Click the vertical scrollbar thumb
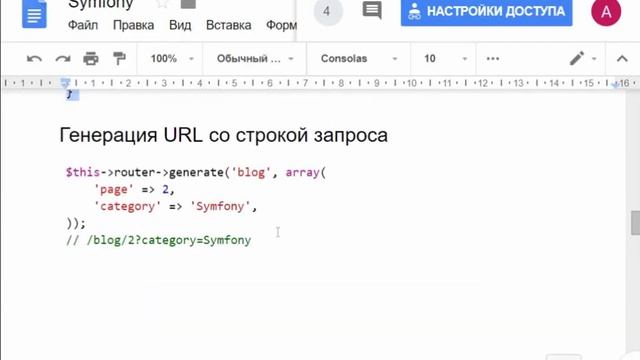640x360 pixels. (x=635, y=223)
